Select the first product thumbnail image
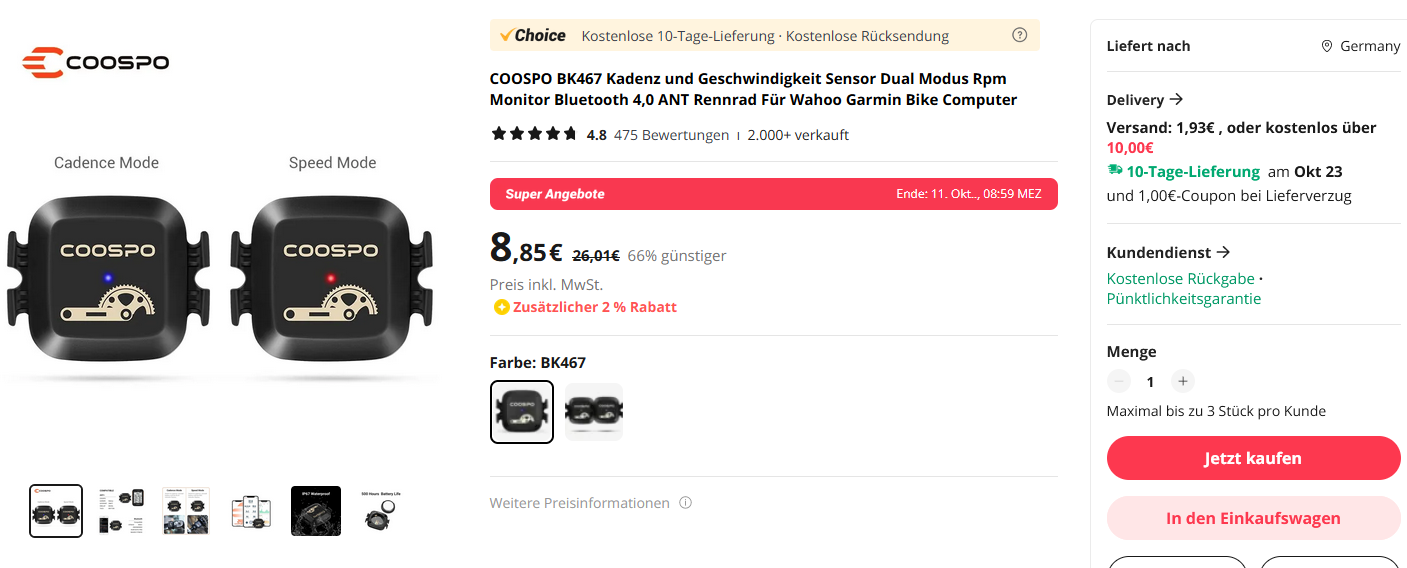The width and height of the screenshot is (1407, 568). 56,510
